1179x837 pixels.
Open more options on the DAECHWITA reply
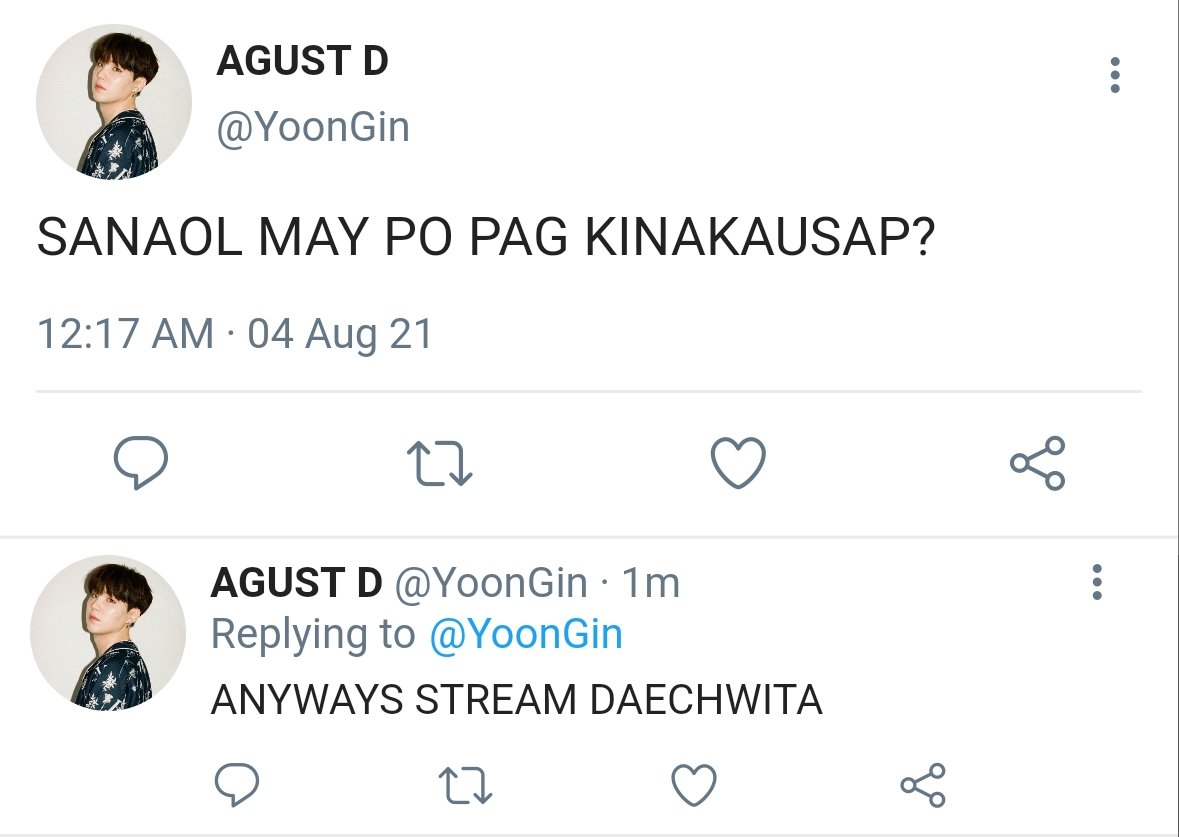pyautogui.click(x=1097, y=582)
